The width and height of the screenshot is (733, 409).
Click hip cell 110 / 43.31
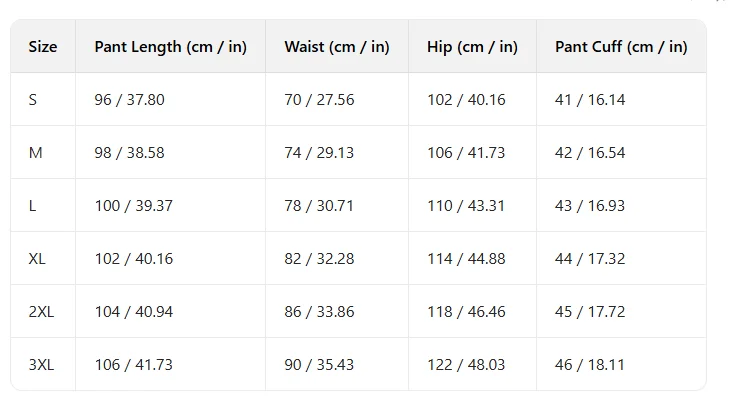pos(466,206)
